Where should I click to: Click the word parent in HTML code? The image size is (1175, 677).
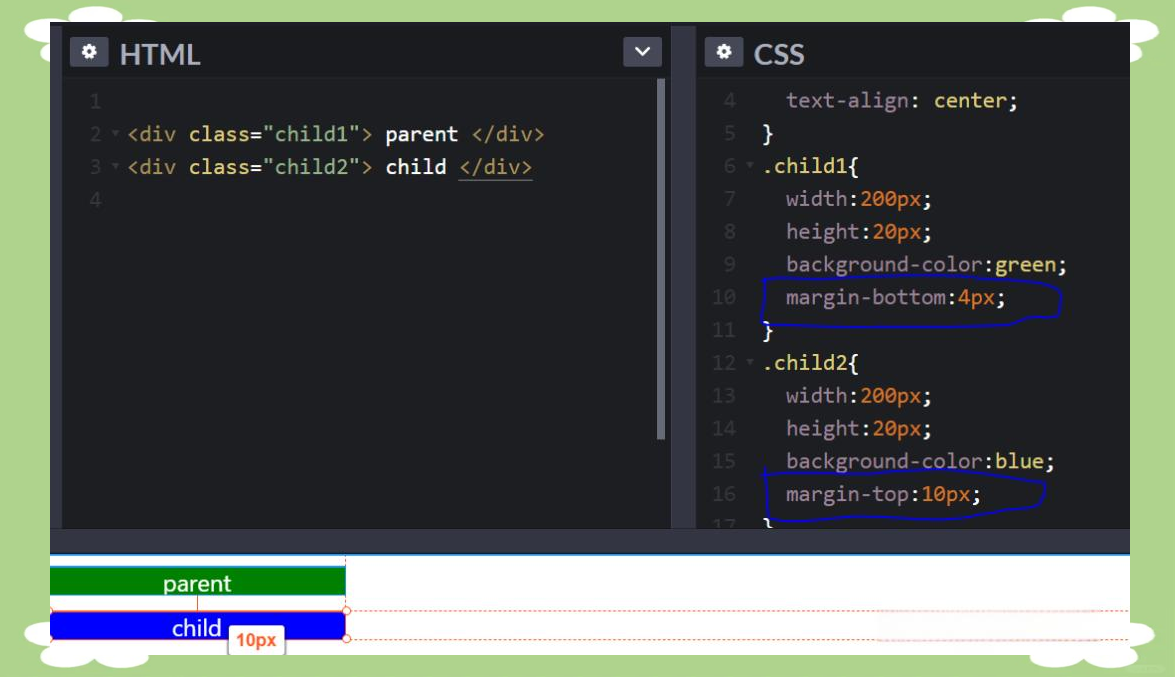click(x=421, y=134)
